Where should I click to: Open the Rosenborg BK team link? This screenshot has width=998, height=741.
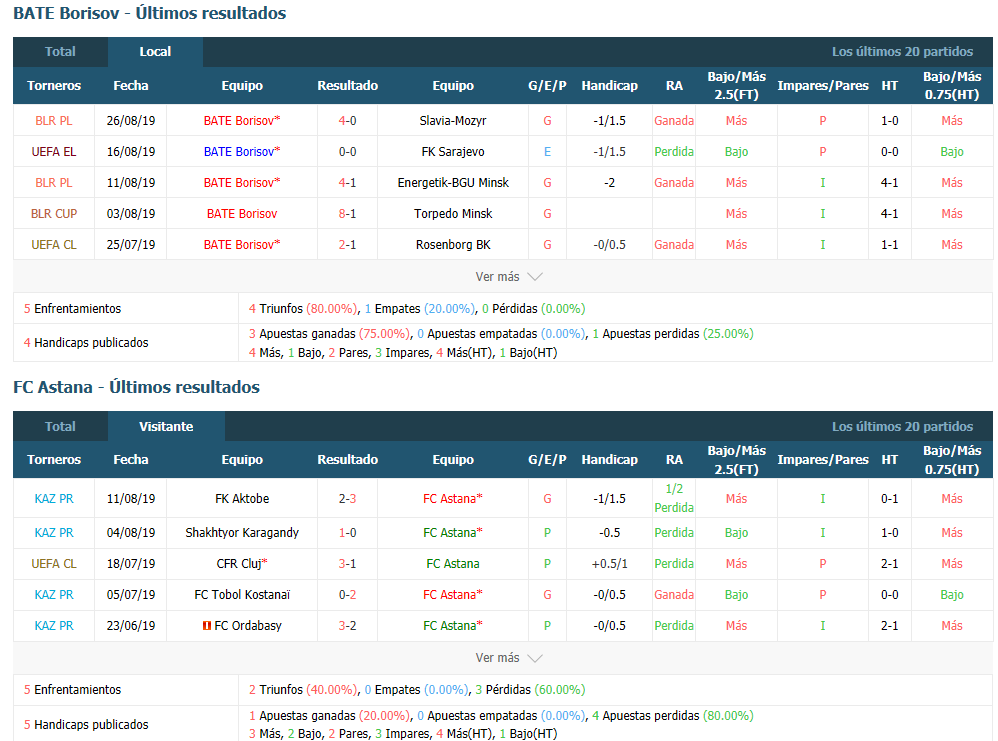point(453,244)
